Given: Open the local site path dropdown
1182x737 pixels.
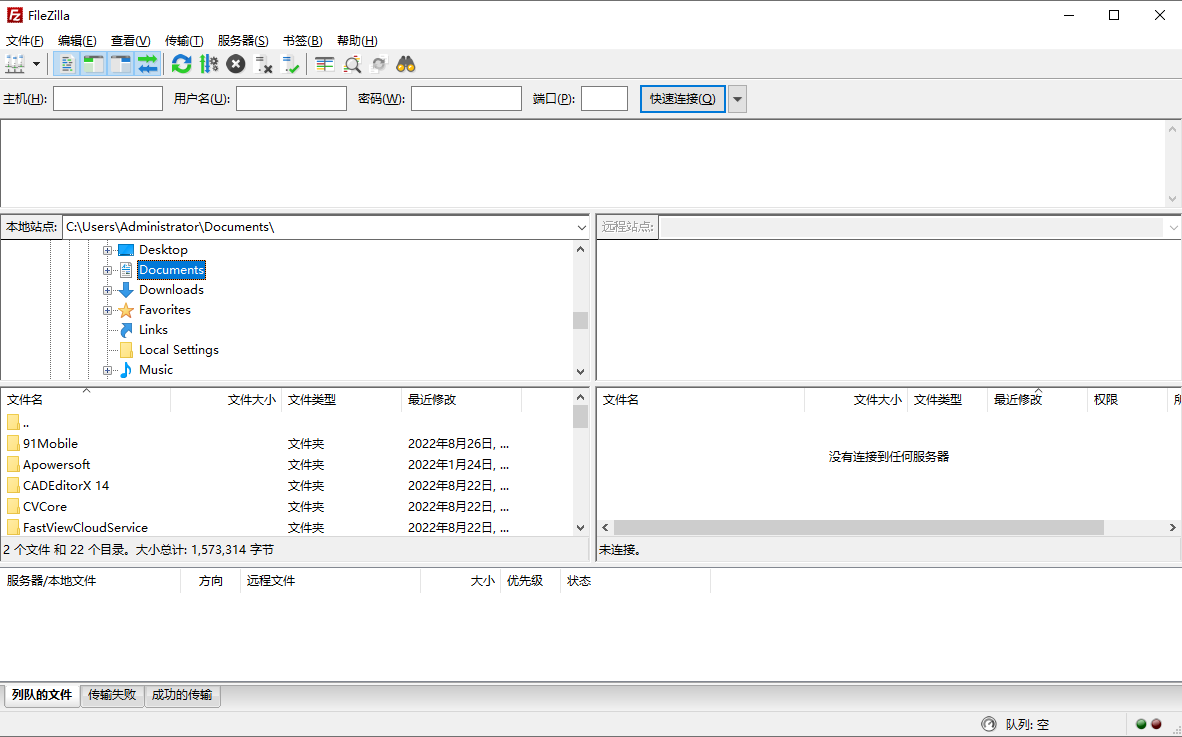Looking at the screenshot, I should click(x=581, y=226).
